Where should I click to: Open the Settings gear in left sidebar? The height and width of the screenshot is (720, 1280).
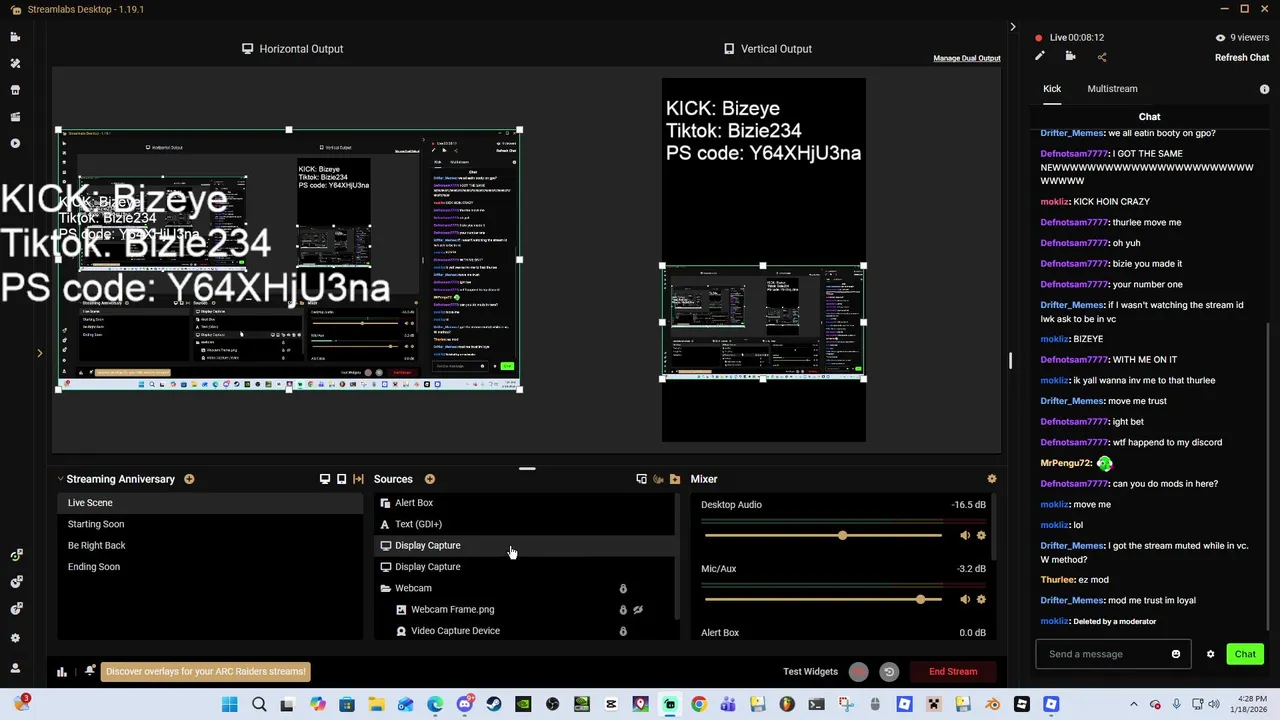pos(15,638)
